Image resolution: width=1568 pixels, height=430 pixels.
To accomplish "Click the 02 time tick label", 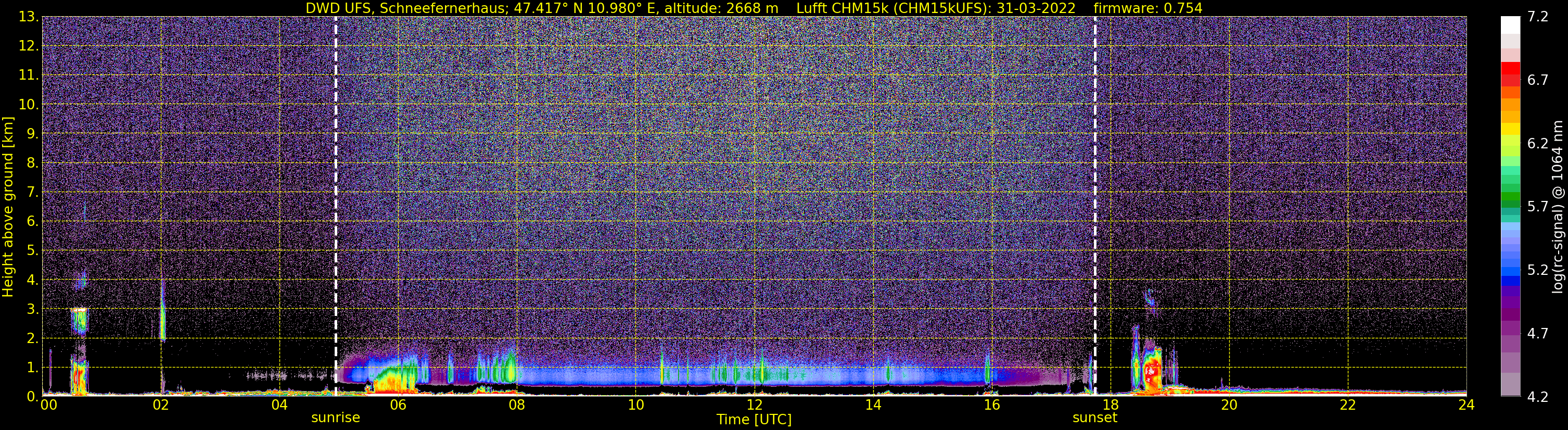I will [x=161, y=405].
